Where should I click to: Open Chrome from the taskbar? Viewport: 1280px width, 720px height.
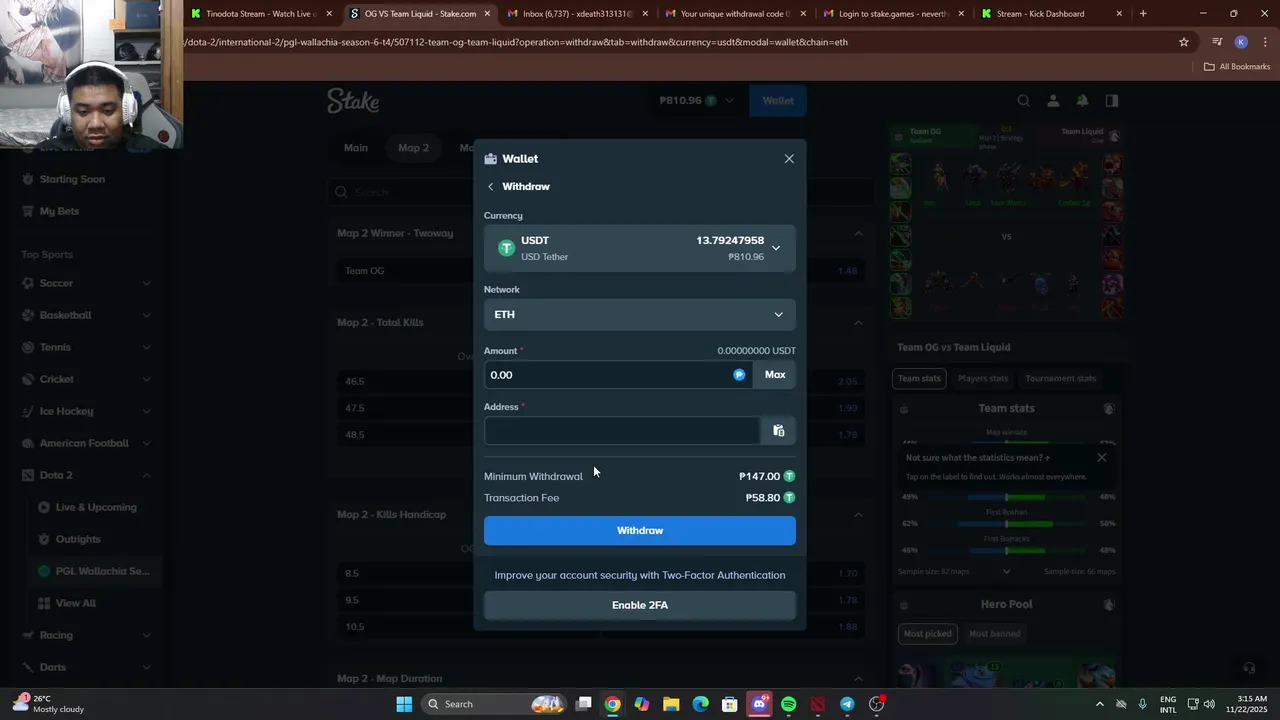[613, 704]
